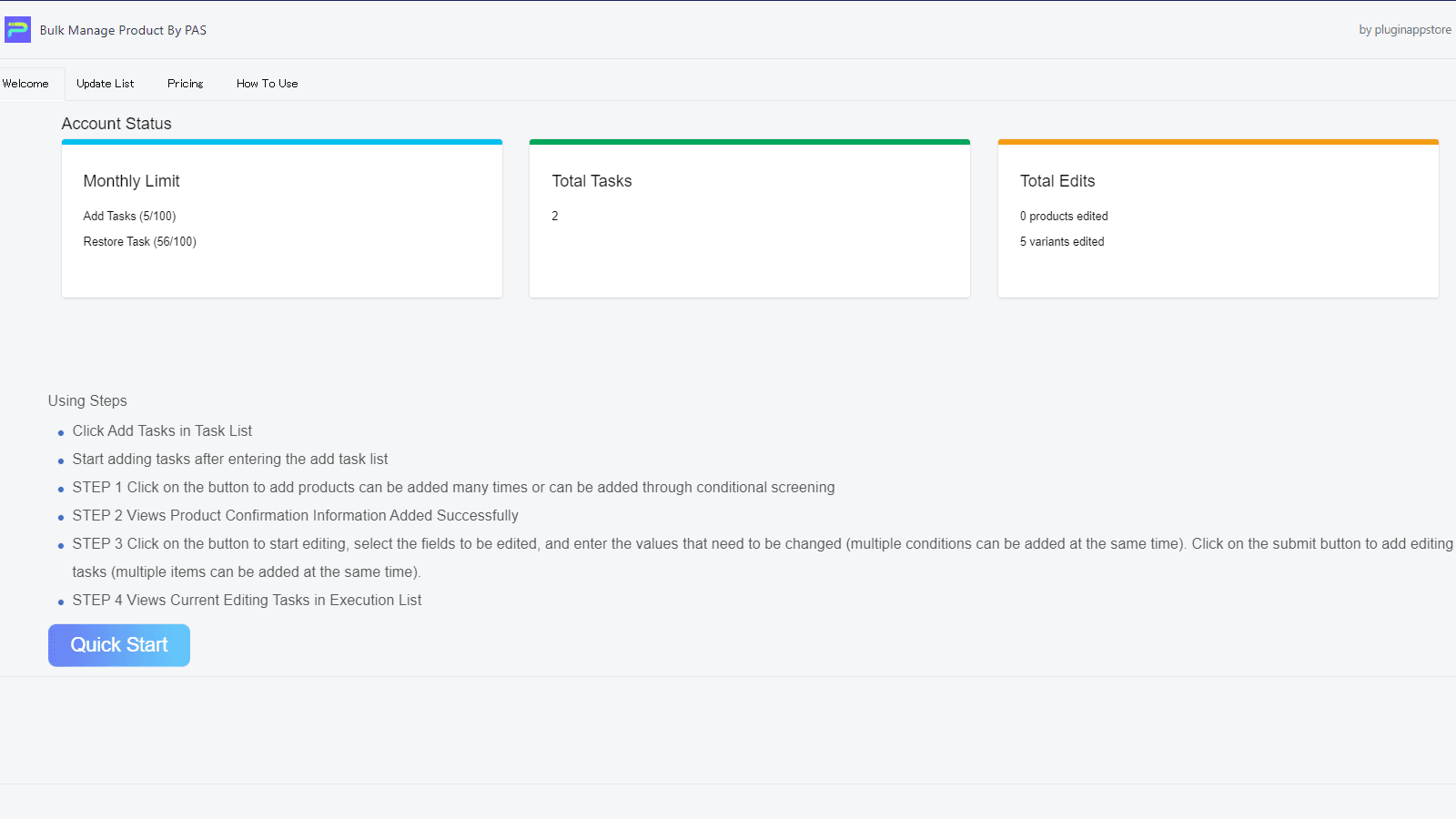Switch to the Update List tab
Screen dimensions: 1456x819
tap(105, 83)
